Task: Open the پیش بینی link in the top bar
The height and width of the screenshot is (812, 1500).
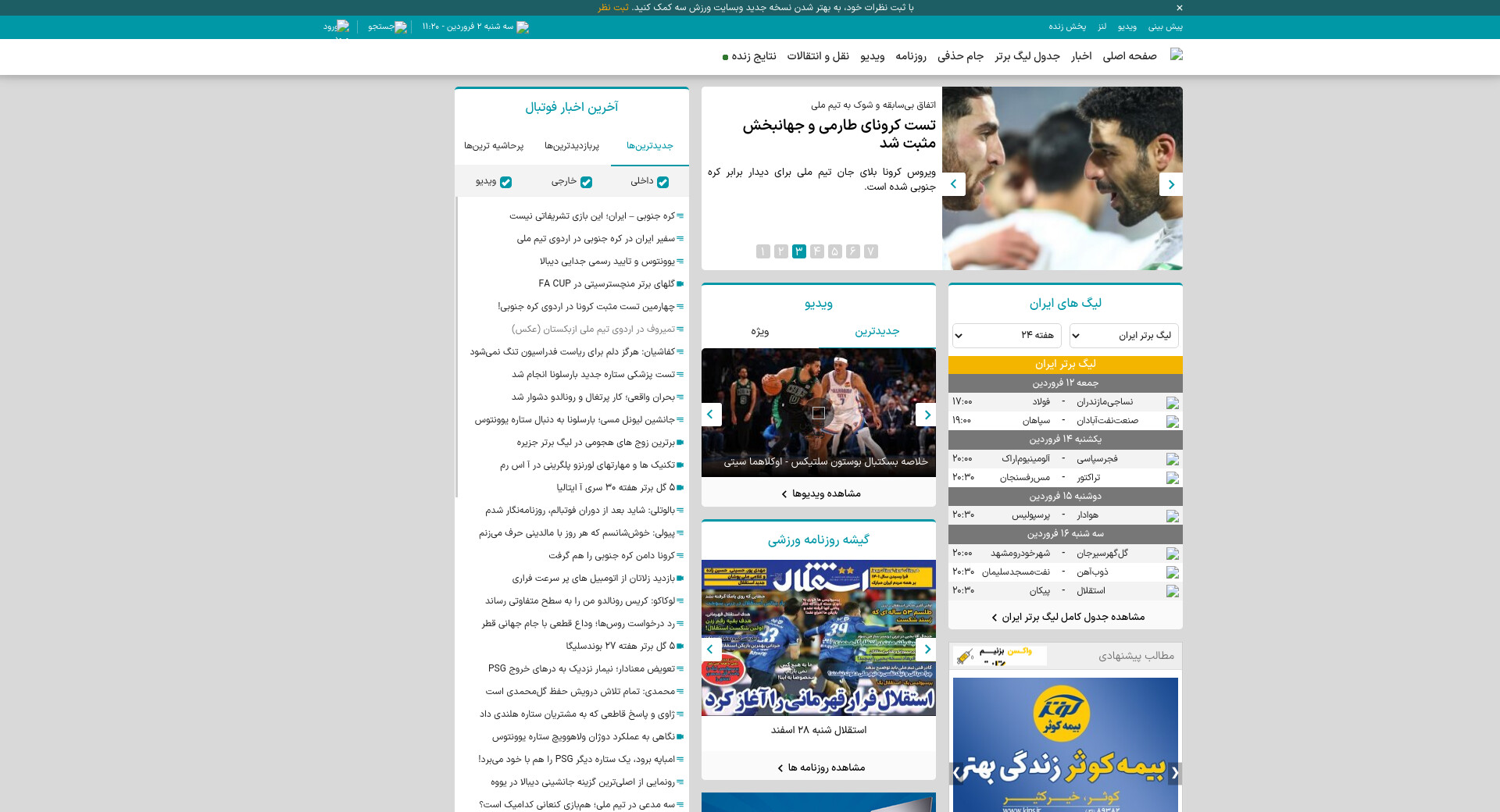Action: click(x=1166, y=27)
